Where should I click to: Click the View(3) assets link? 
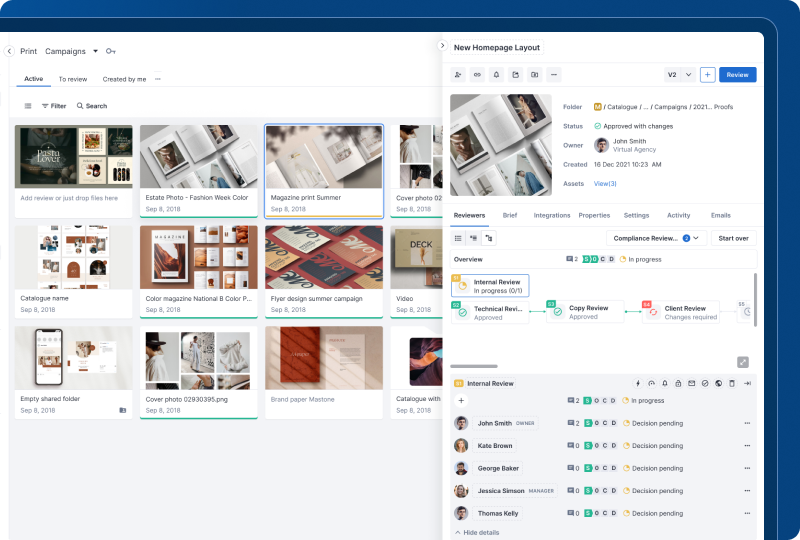(605, 183)
